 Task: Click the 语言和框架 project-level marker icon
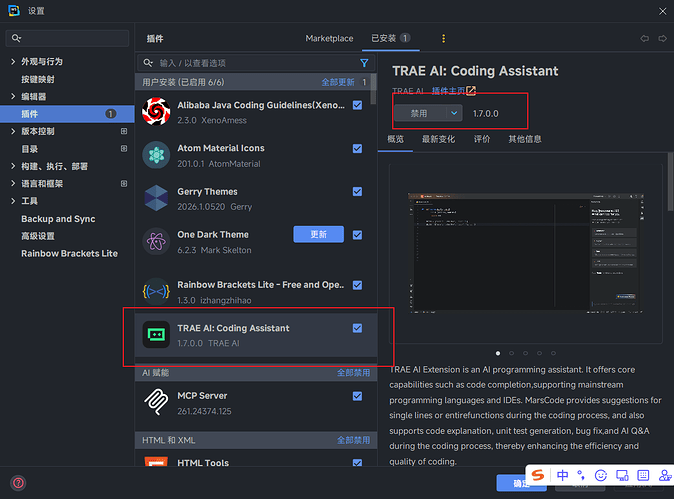[x=124, y=184]
